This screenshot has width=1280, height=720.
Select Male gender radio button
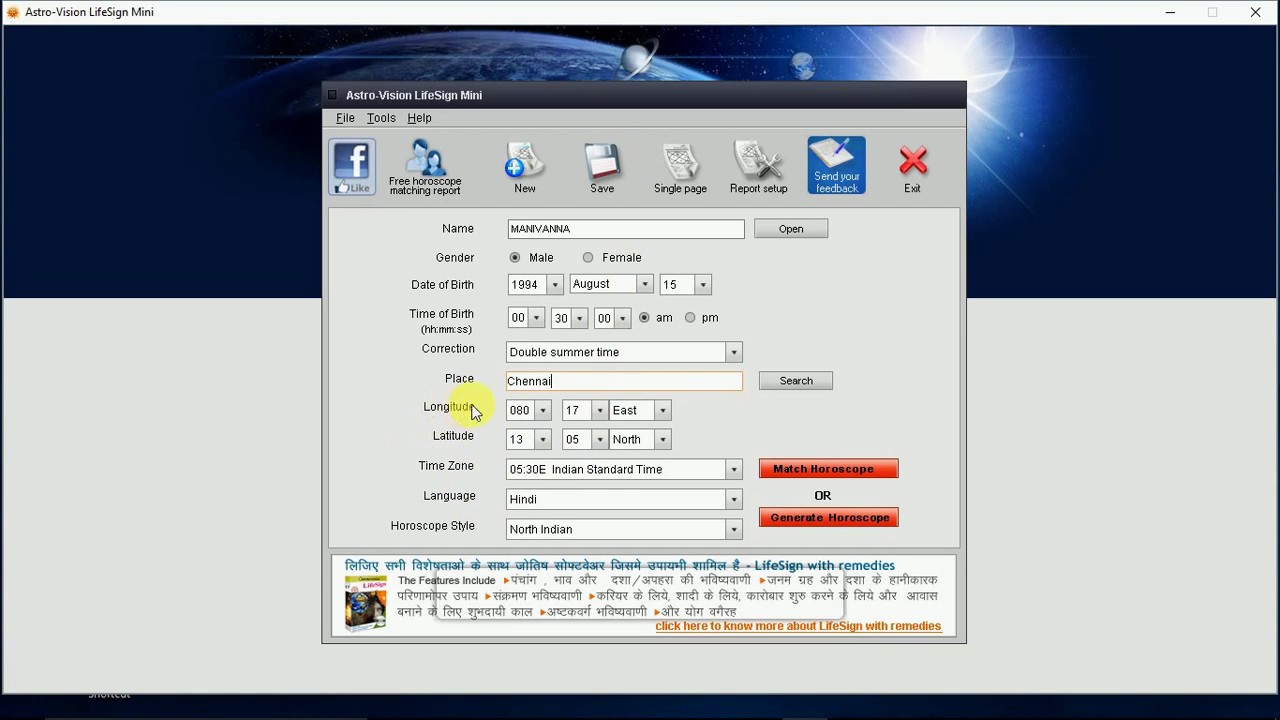(515, 258)
